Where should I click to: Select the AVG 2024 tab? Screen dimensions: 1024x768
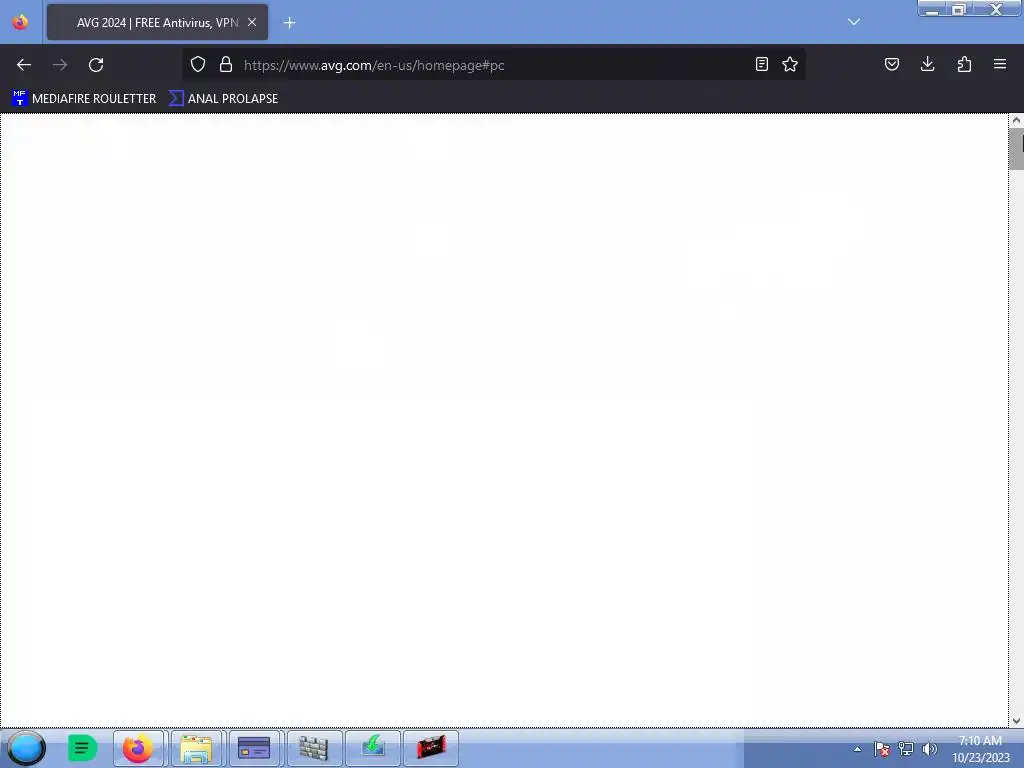(x=157, y=22)
